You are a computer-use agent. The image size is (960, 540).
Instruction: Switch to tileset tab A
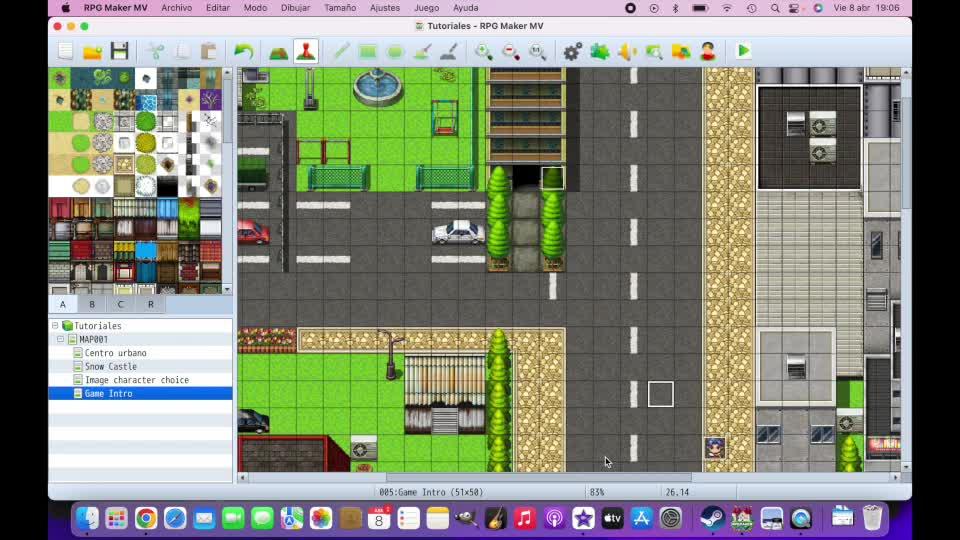coord(62,304)
